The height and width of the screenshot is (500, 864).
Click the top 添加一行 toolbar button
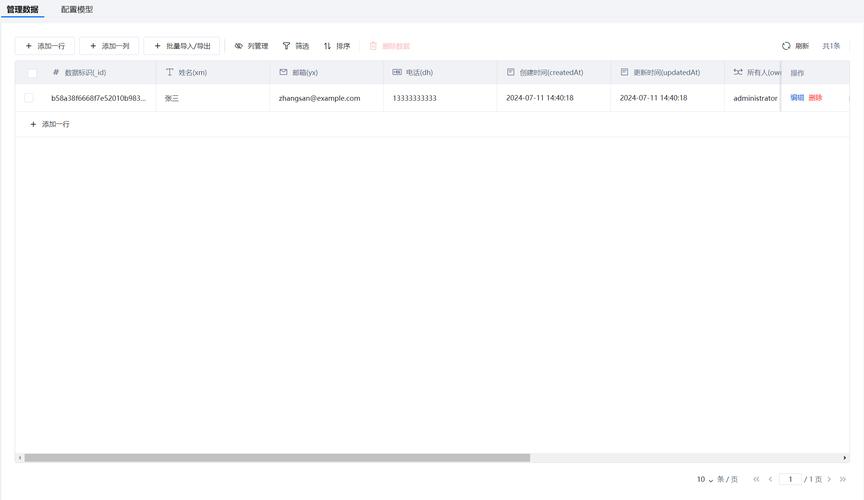(45, 46)
